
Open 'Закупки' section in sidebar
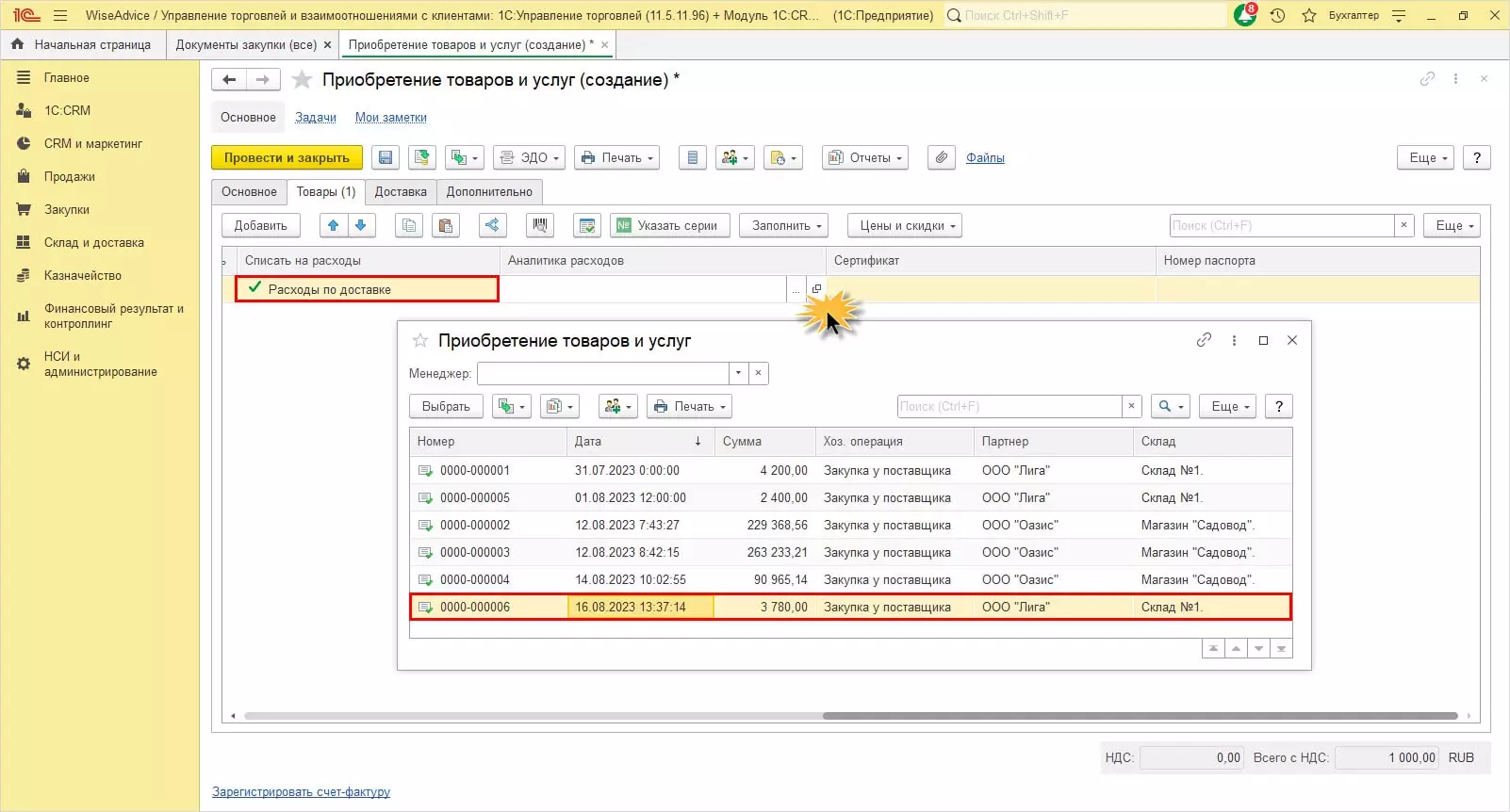pos(66,210)
